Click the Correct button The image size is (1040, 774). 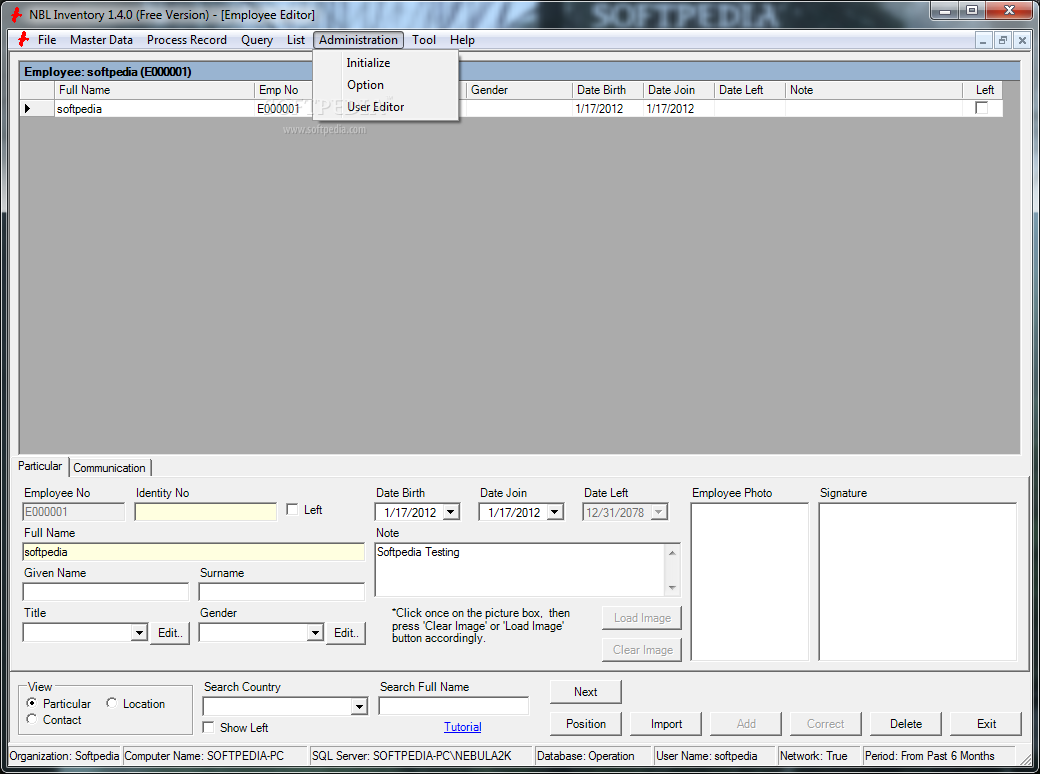point(826,724)
